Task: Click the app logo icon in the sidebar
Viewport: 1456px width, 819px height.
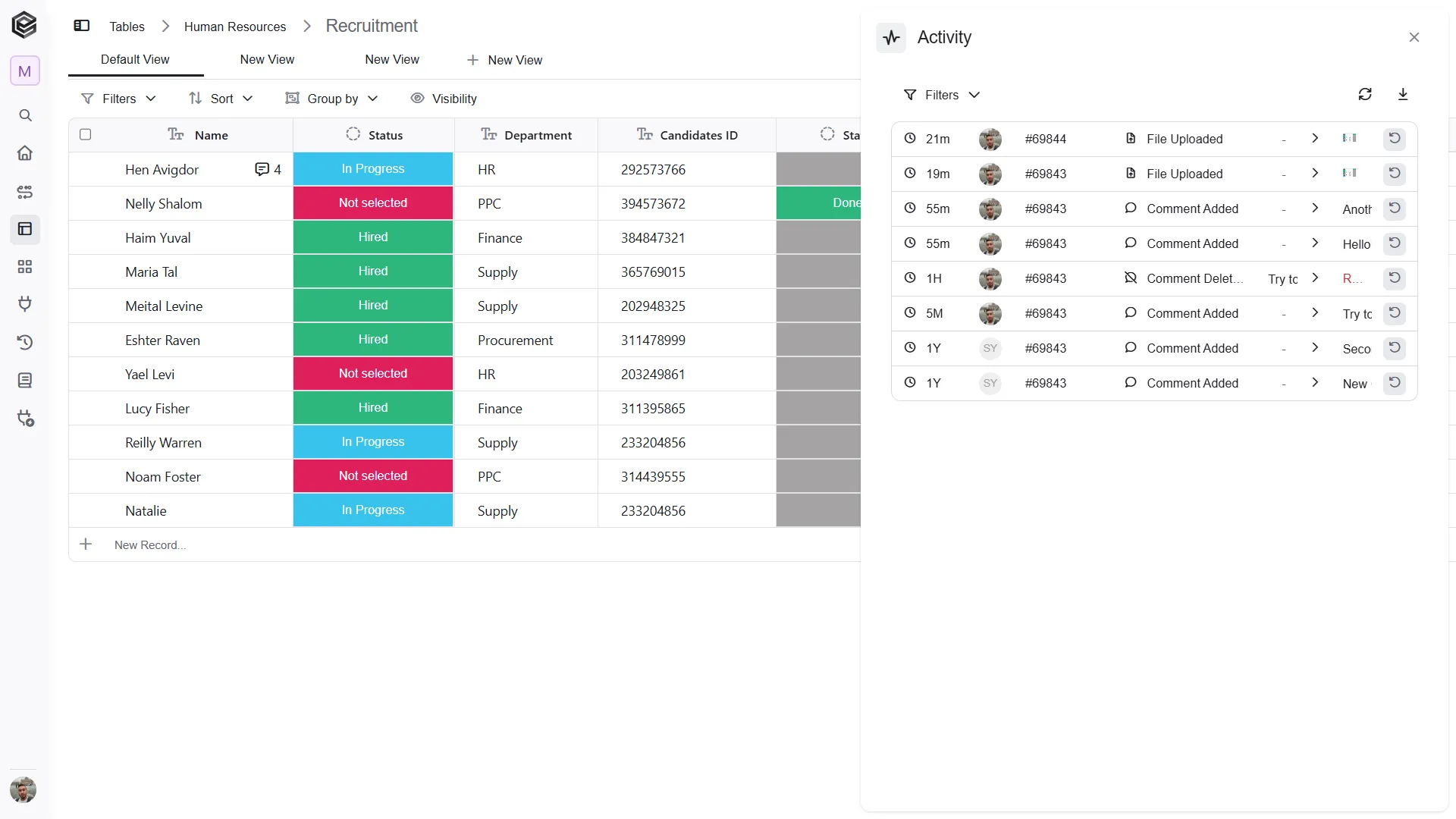Action: [x=24, y=25]
